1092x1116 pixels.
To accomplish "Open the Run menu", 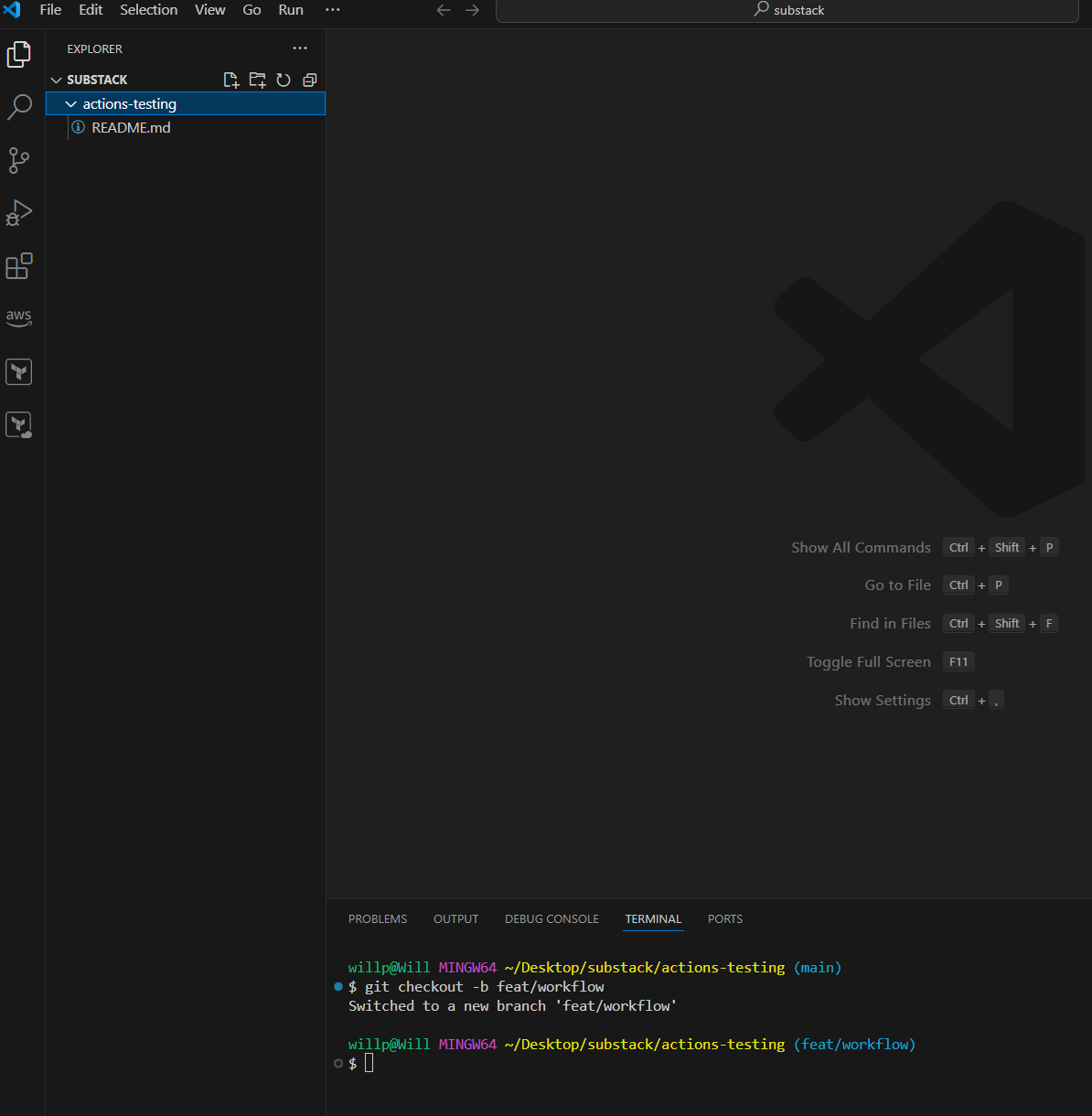I will pos(291,10).
